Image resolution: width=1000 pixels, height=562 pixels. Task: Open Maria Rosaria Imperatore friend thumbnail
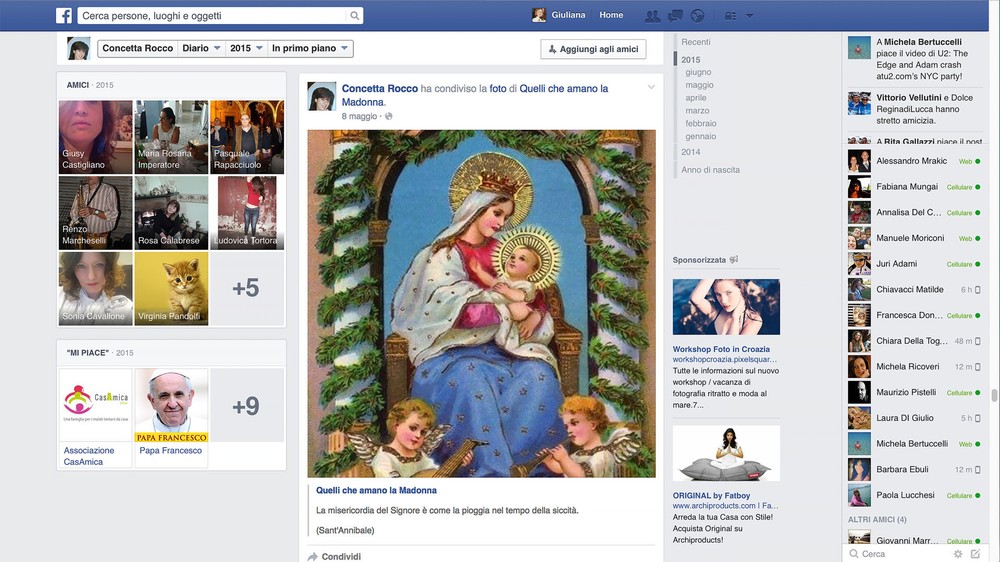coord(172,137)
